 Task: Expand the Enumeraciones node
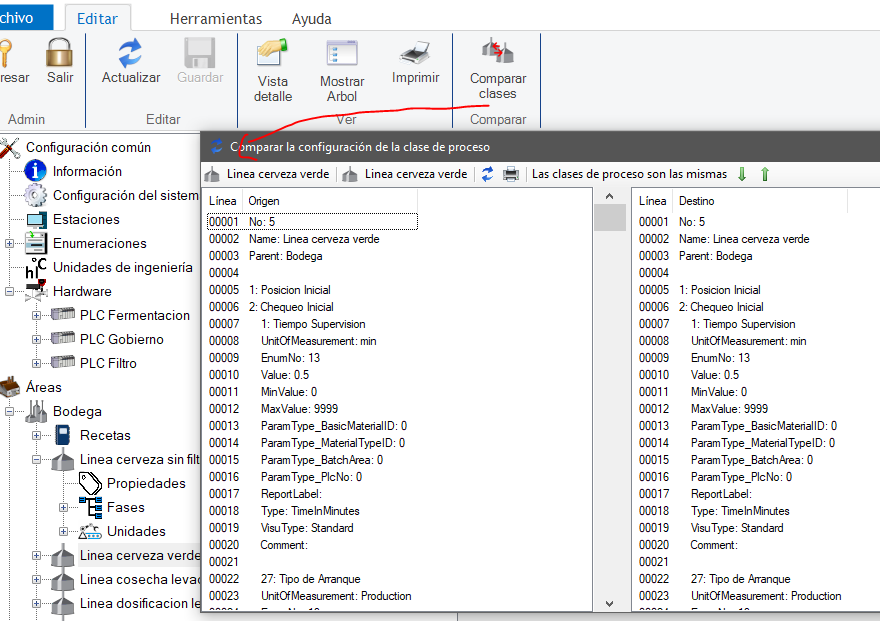pyautogui.click(x=10, y=243)
